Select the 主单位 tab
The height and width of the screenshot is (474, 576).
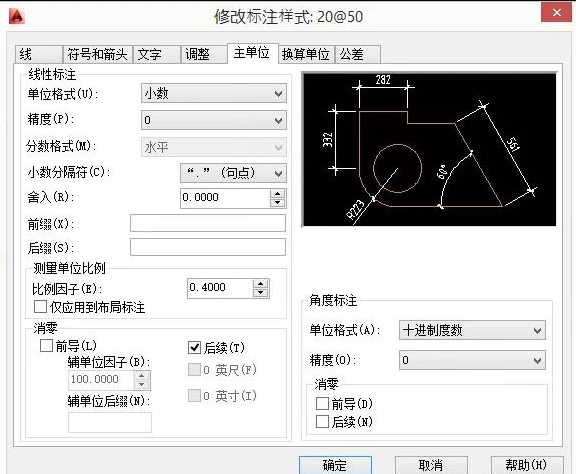pyautogui.click(x=252, y=53)
